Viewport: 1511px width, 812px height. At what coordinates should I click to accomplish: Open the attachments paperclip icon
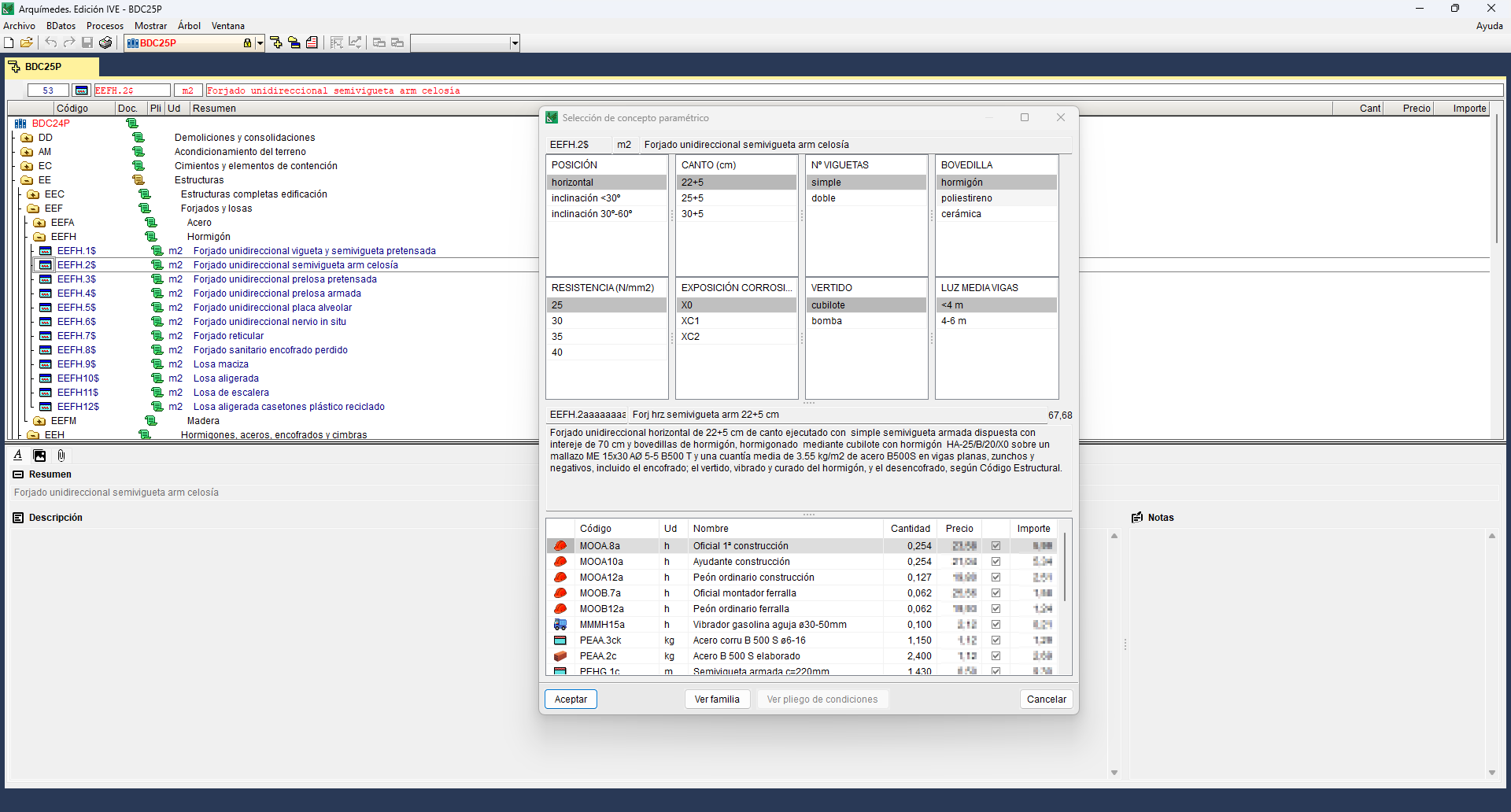61,456
